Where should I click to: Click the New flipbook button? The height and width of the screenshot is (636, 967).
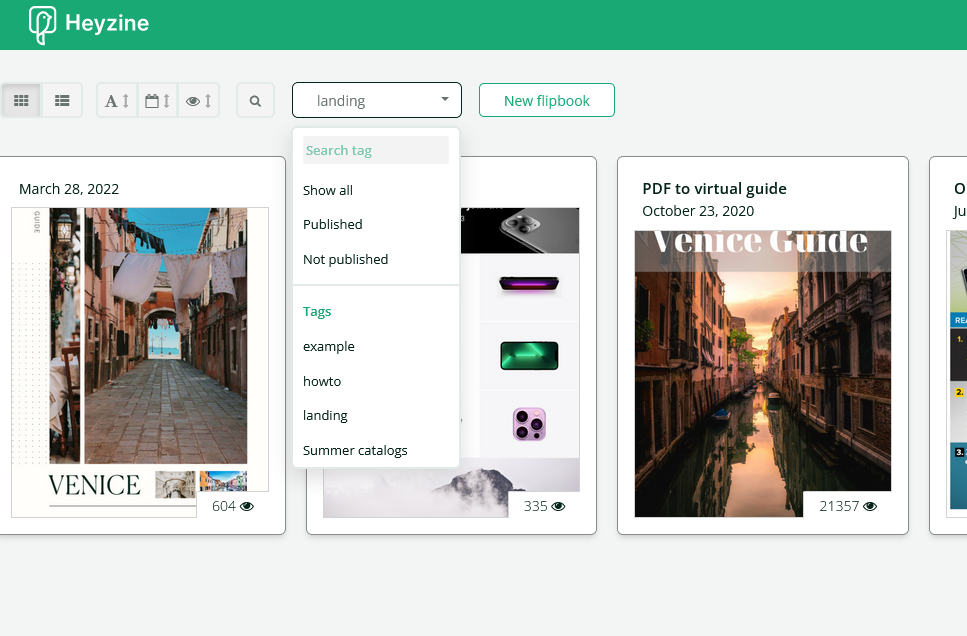(547, 100)
